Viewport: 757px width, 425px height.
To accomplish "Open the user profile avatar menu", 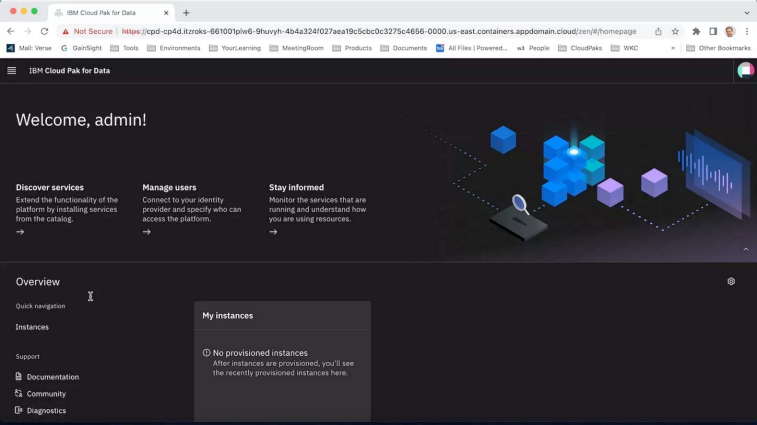I will coord(745,71).
